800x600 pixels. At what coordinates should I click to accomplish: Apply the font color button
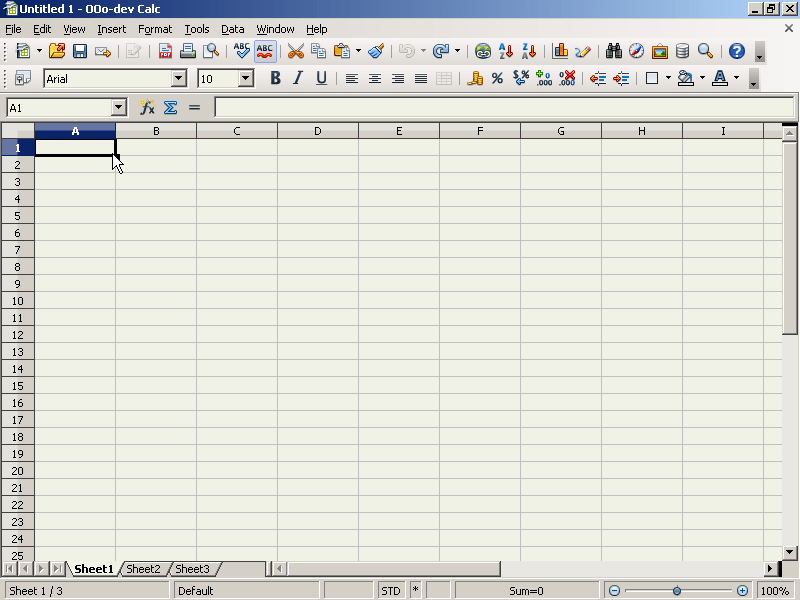tap(720, 79)
